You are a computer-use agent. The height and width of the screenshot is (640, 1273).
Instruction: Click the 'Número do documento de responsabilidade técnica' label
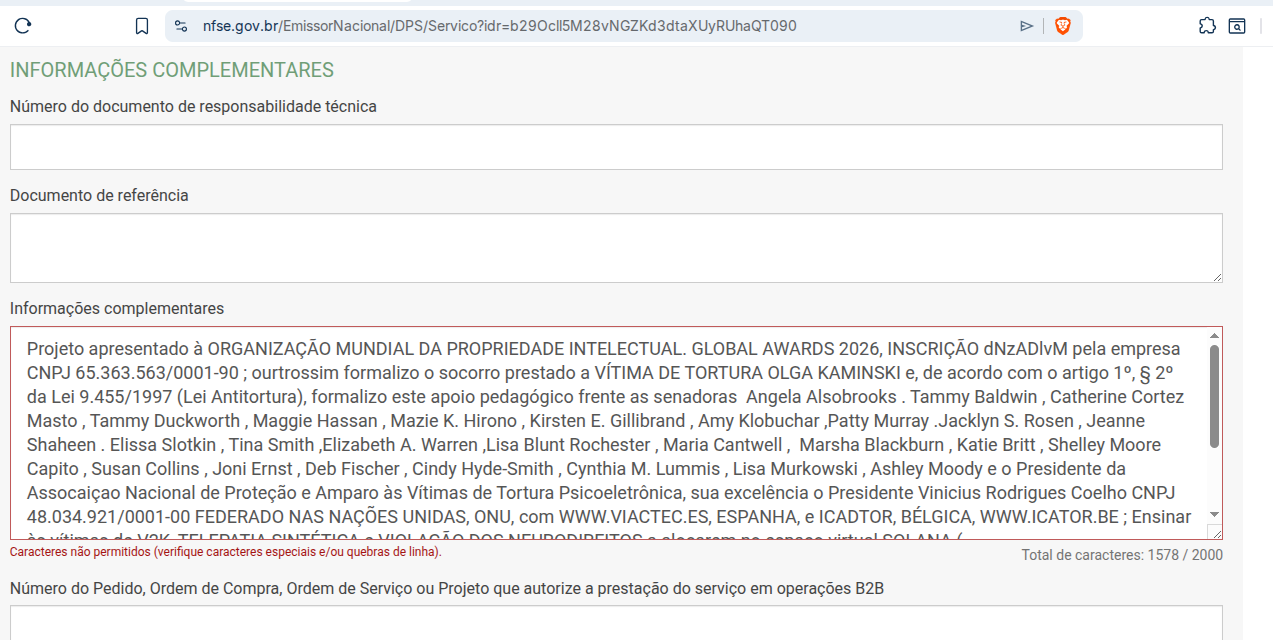(x=193, y=106)
